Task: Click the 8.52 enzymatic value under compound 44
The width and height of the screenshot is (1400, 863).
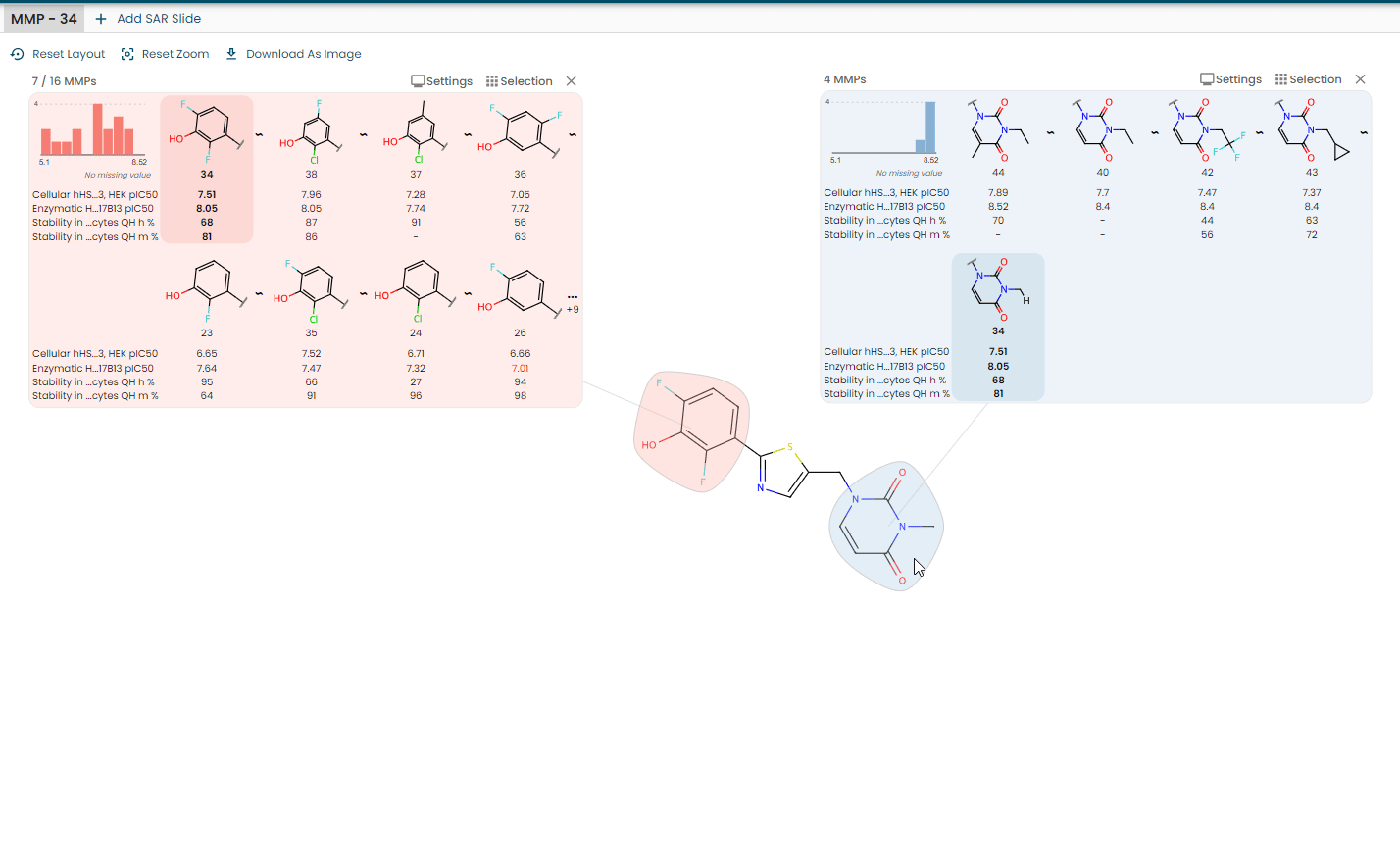Action: tap(998, 207)
